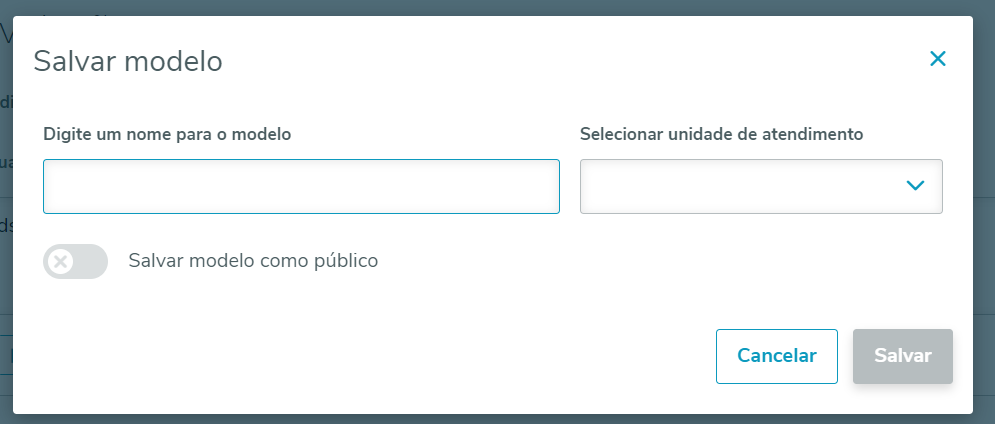
Task: Expand the Selecionar unidade de atendimento combo box
Action: click(761, 186)
